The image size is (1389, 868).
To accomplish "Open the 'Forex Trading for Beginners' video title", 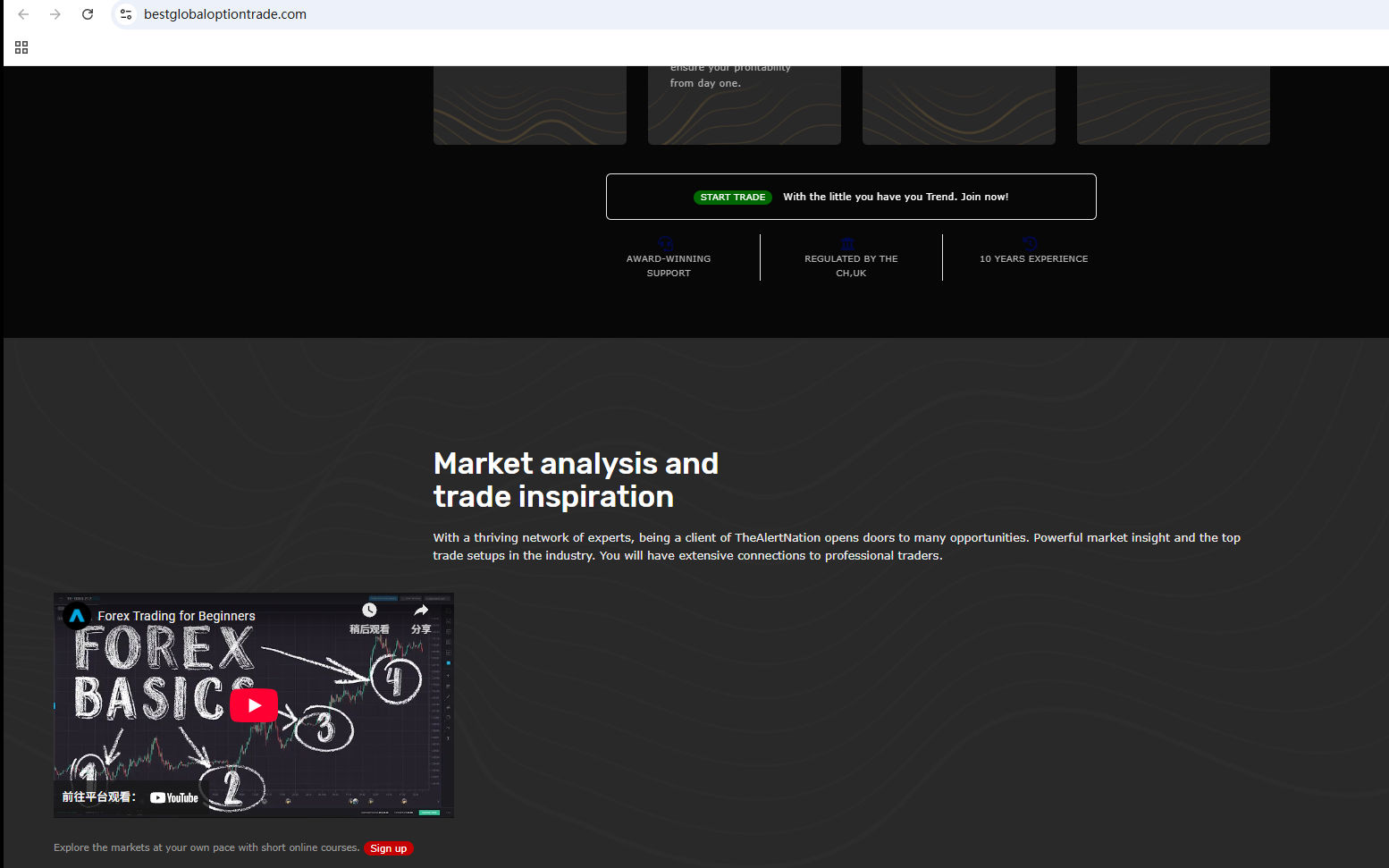I will pyautogui.click(x=176, y=616).
